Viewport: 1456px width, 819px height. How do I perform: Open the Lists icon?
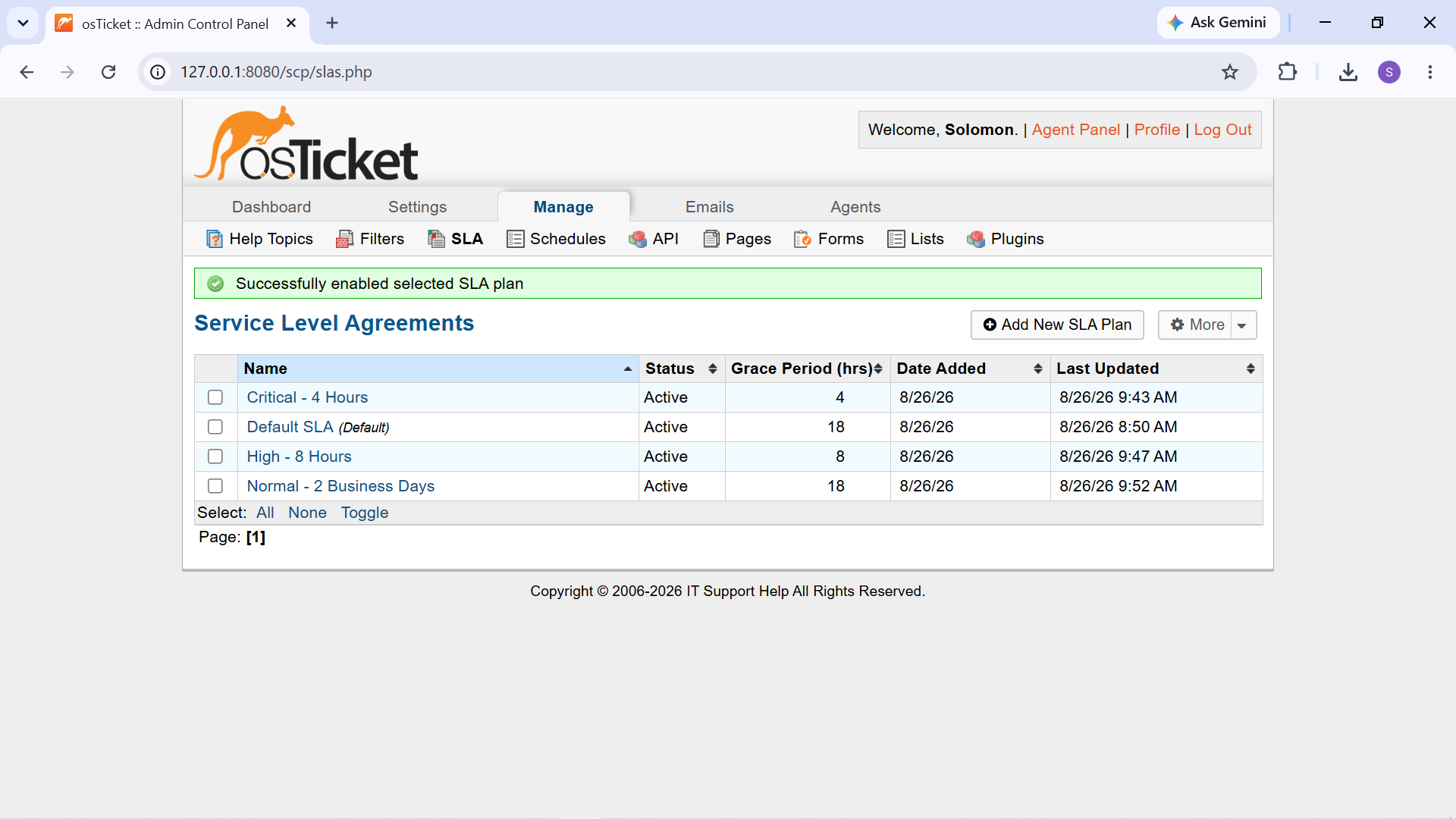(x=896, y=239)
